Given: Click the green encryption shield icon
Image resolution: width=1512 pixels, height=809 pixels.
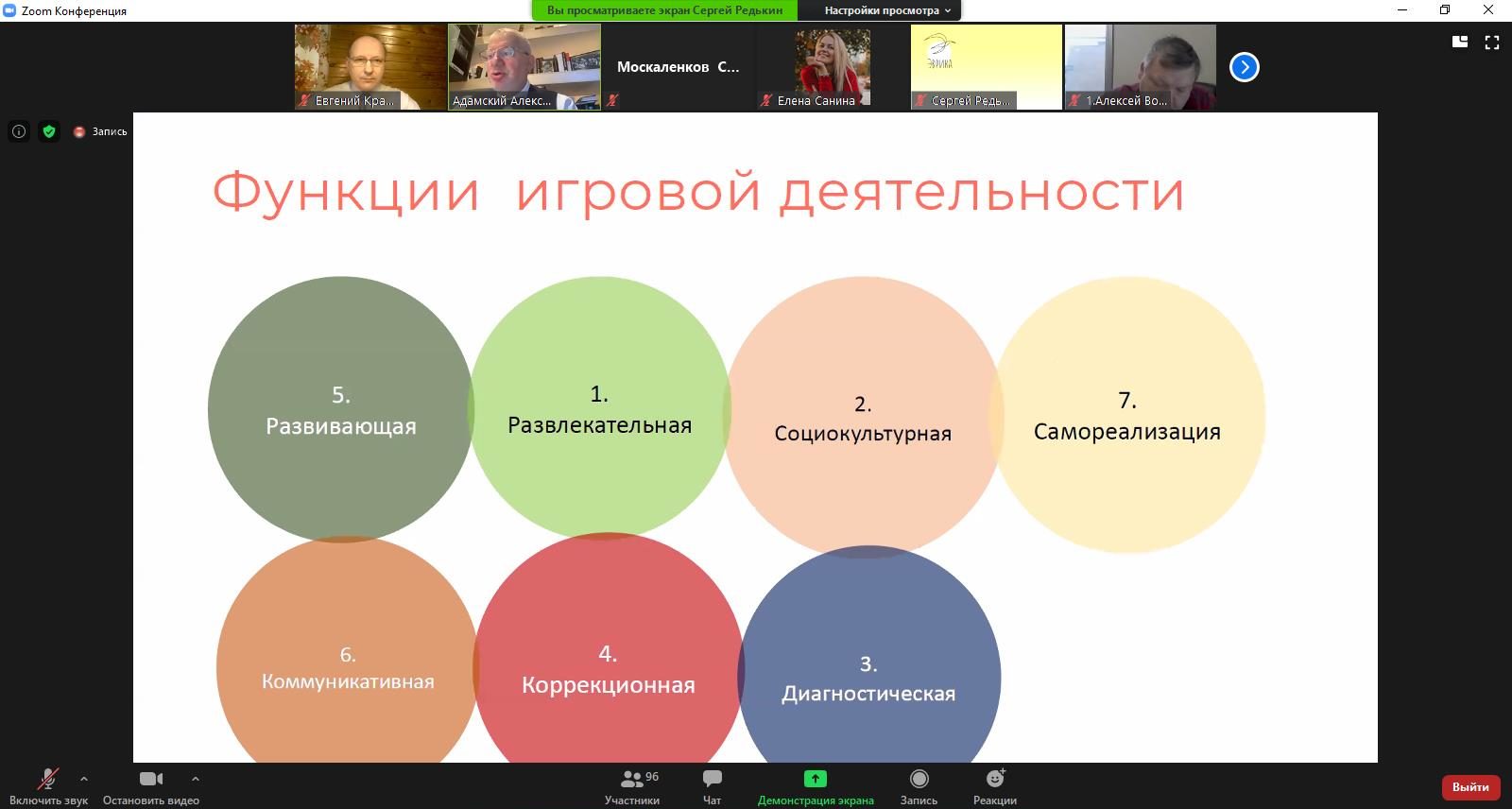Looking at the screenshot, I should click(x=49, y=131).
